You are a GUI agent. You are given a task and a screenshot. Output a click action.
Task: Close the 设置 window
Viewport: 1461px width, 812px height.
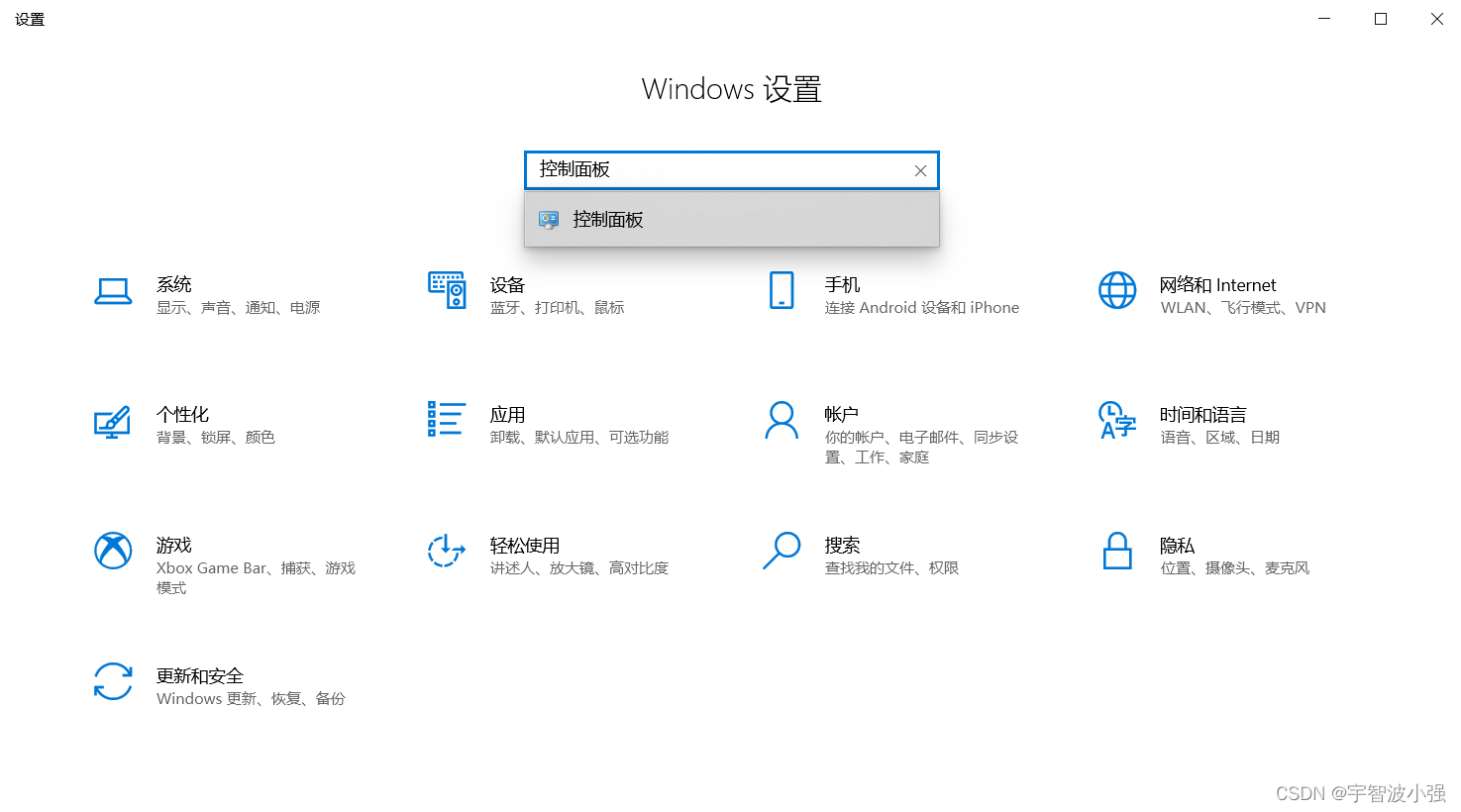tap(1436, 19)
